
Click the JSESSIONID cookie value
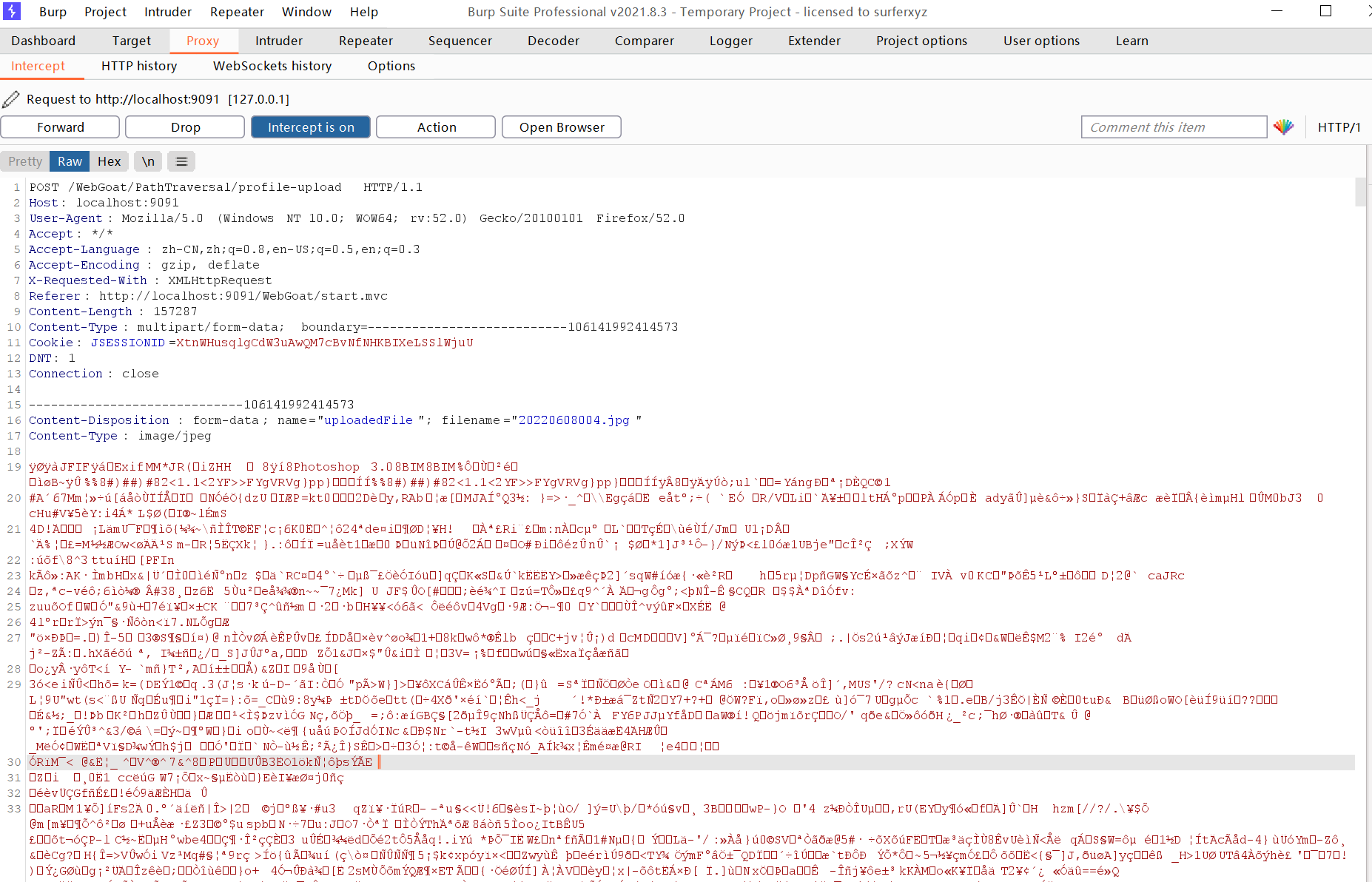[x=326, y=343]
